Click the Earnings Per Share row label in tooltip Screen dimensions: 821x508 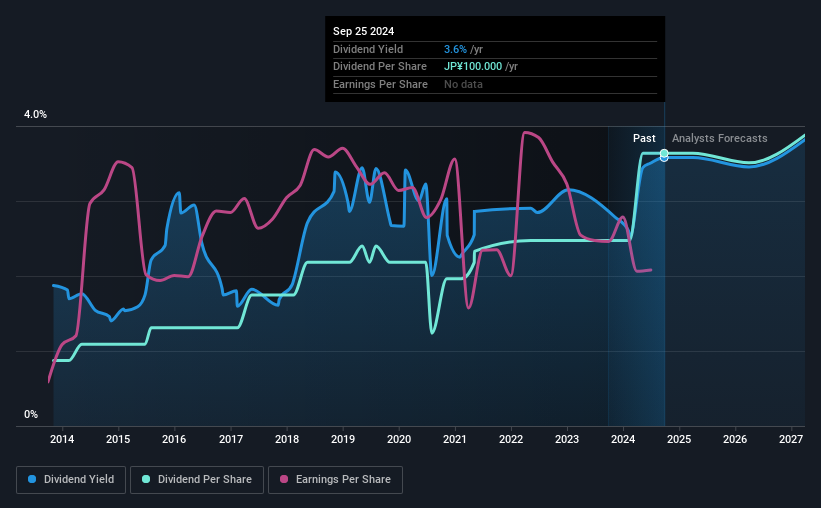tap(380, 84)
